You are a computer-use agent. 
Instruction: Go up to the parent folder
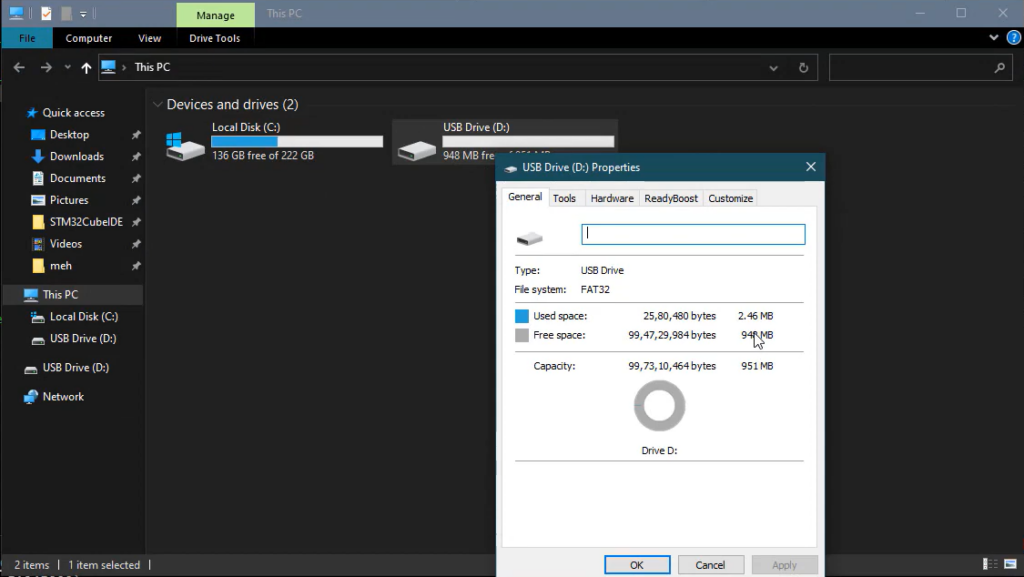[x=86, y=67]
